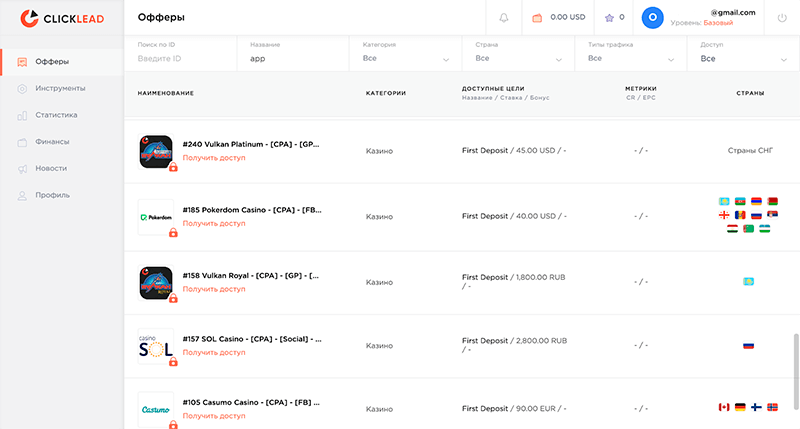Click the Название field containing app

tap(293, 54)
